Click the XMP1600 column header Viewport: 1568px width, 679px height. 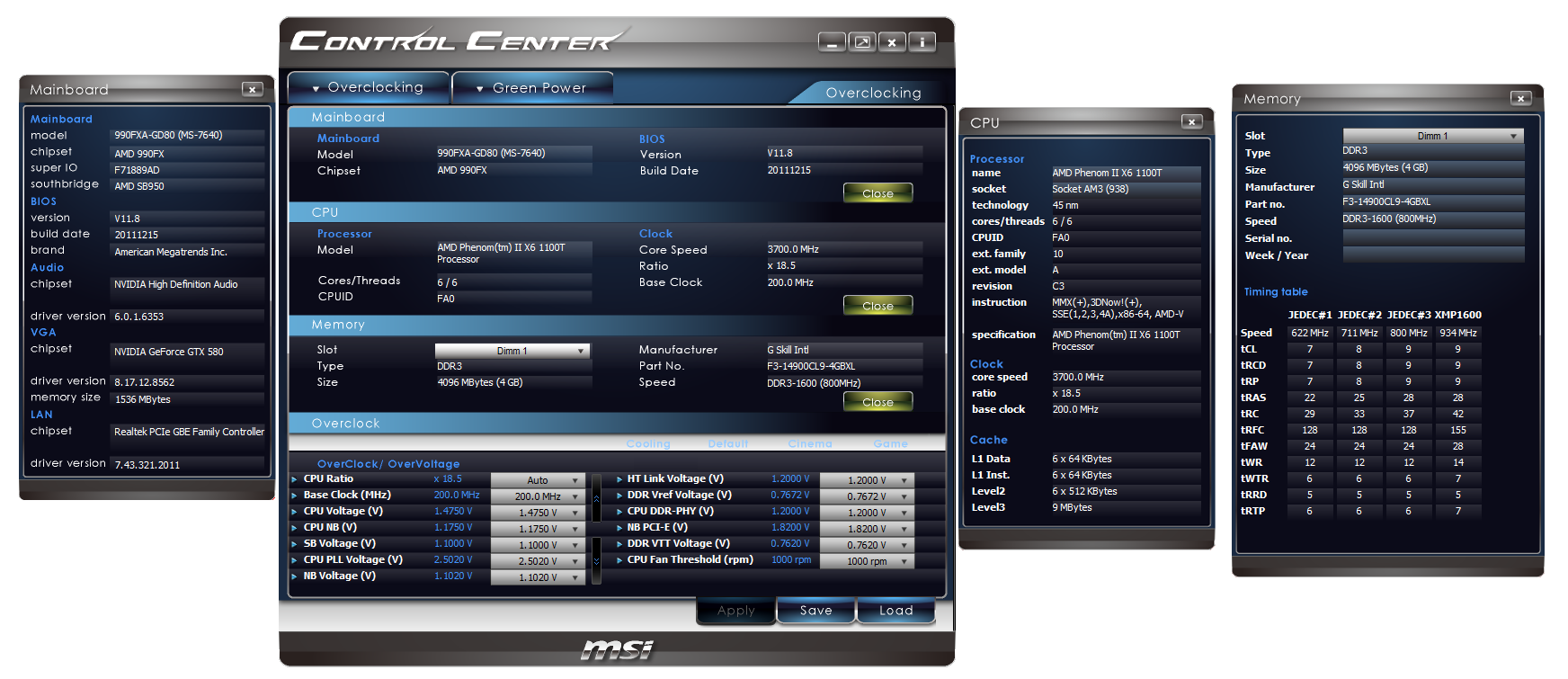point(1457,315)
